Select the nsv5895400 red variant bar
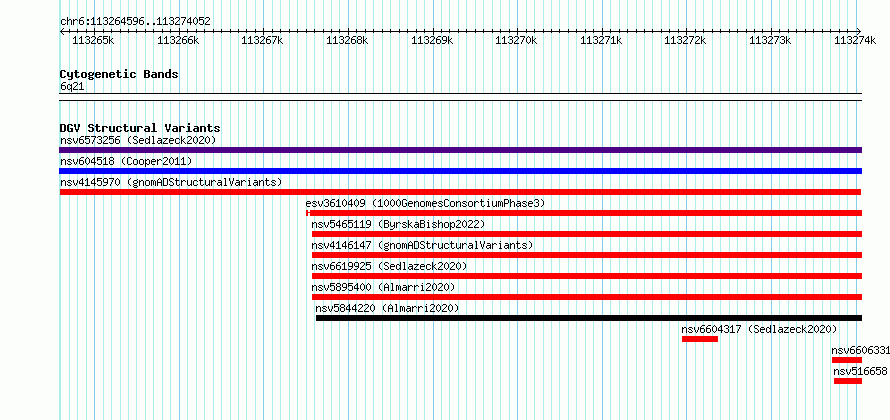Screen dimensions: 890x420 click(x=587, y=297)
